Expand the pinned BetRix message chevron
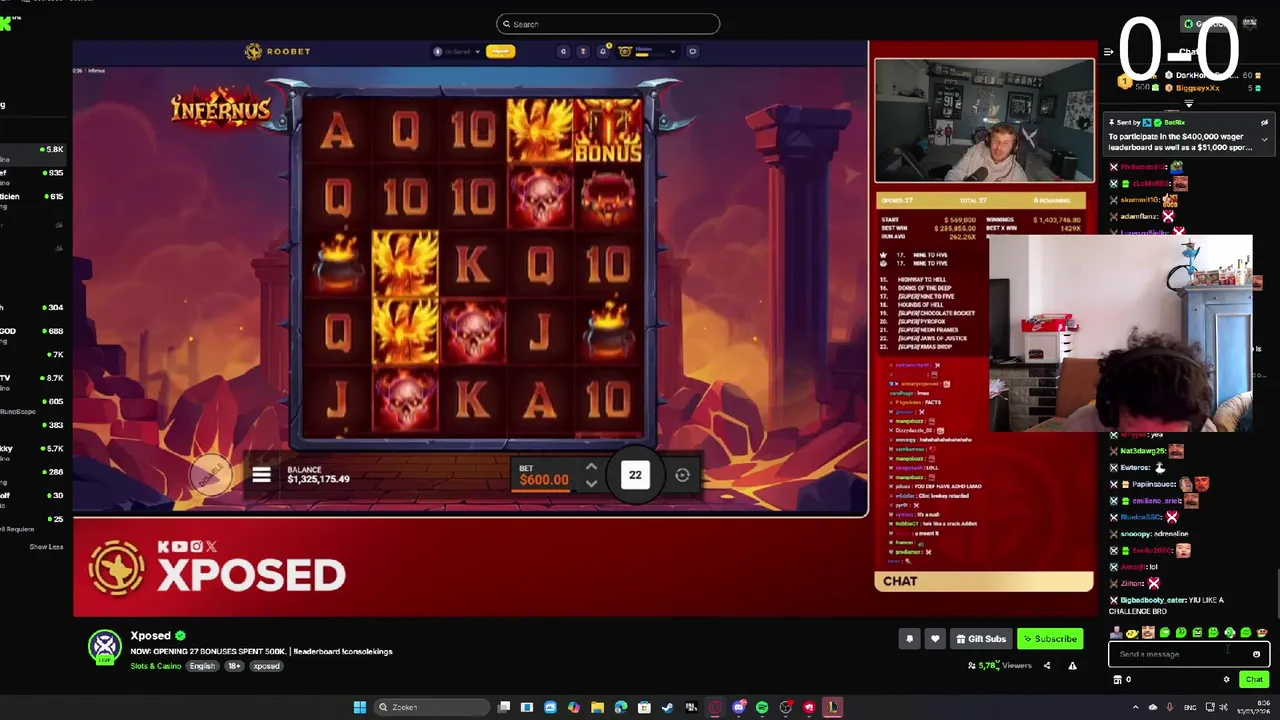 click(x=1264, y=140)
